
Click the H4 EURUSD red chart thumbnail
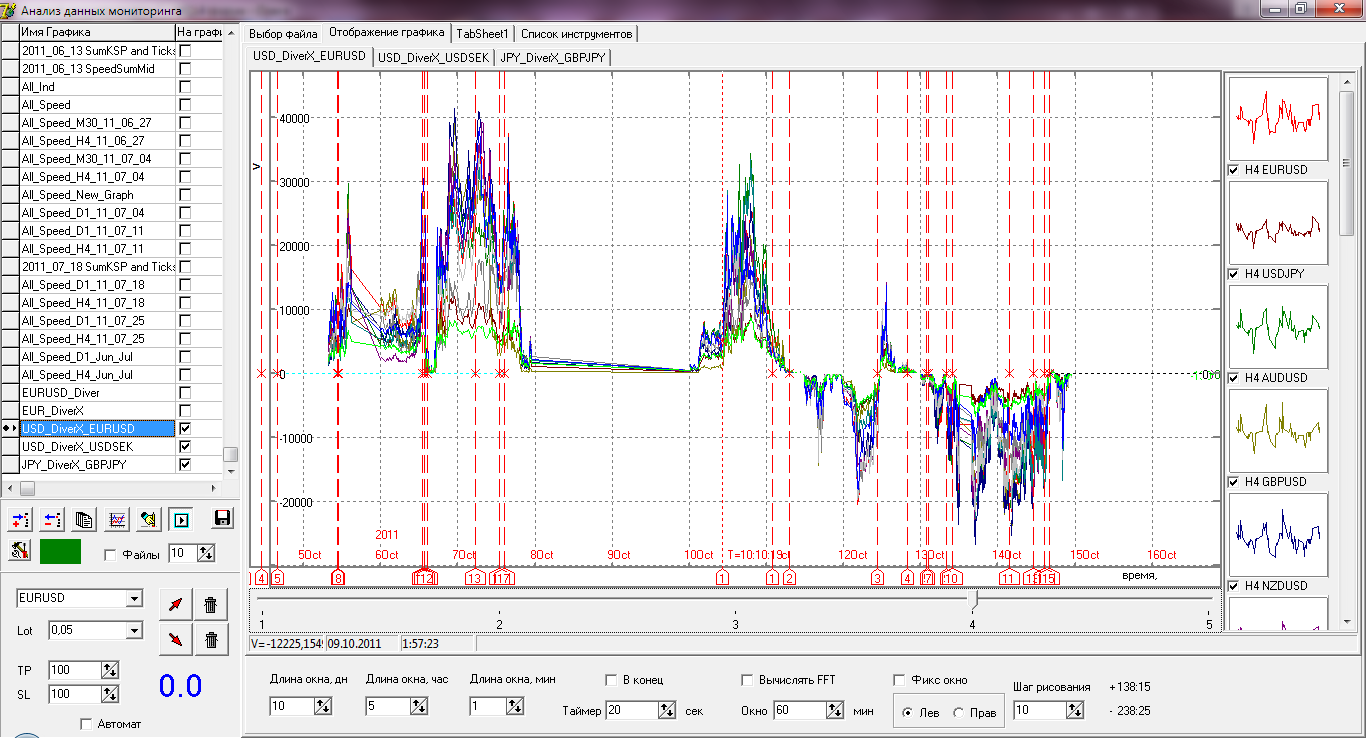(1277, 118)
